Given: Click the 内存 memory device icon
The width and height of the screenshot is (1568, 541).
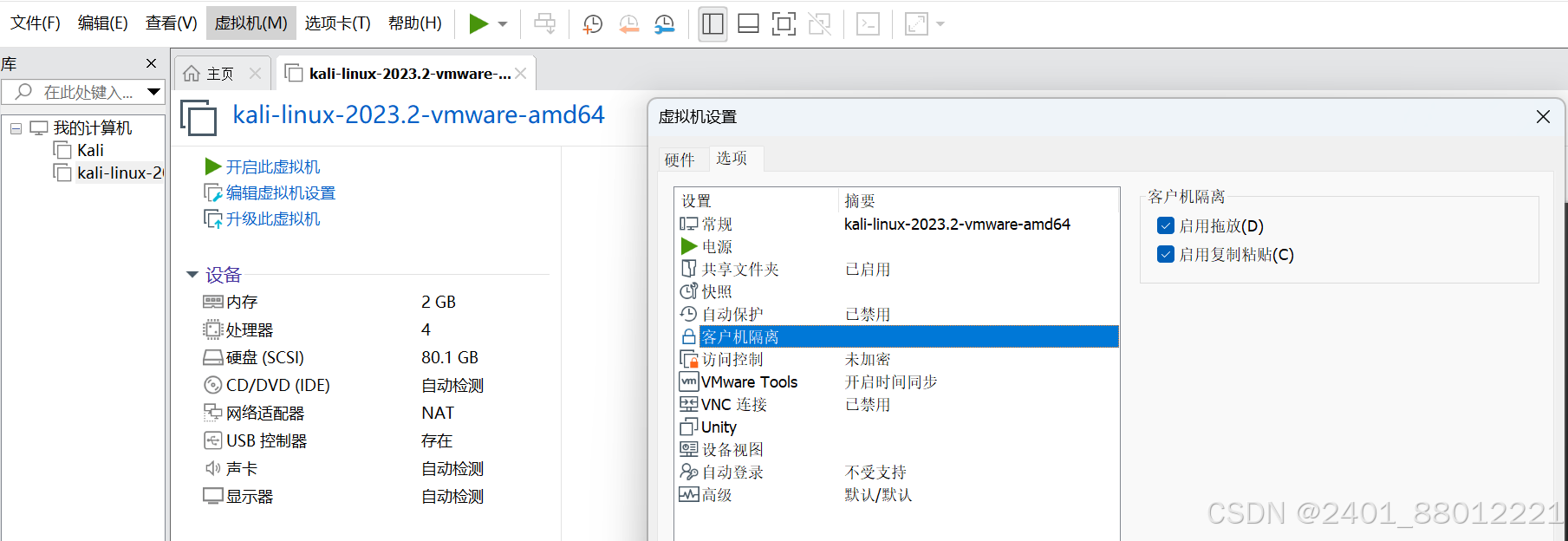Looking at the screenshot, I should [x=213, y=302].
